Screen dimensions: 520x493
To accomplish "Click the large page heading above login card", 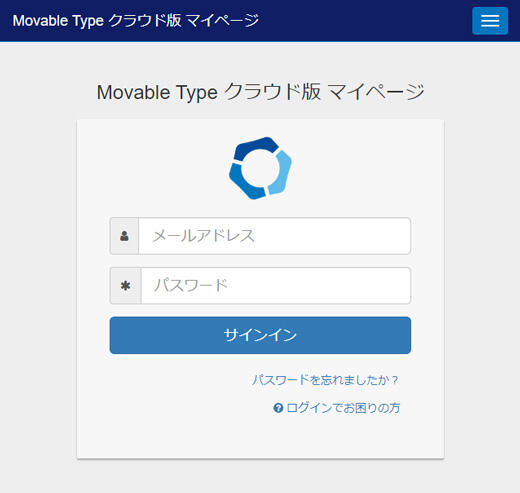I will click(260, 92).
